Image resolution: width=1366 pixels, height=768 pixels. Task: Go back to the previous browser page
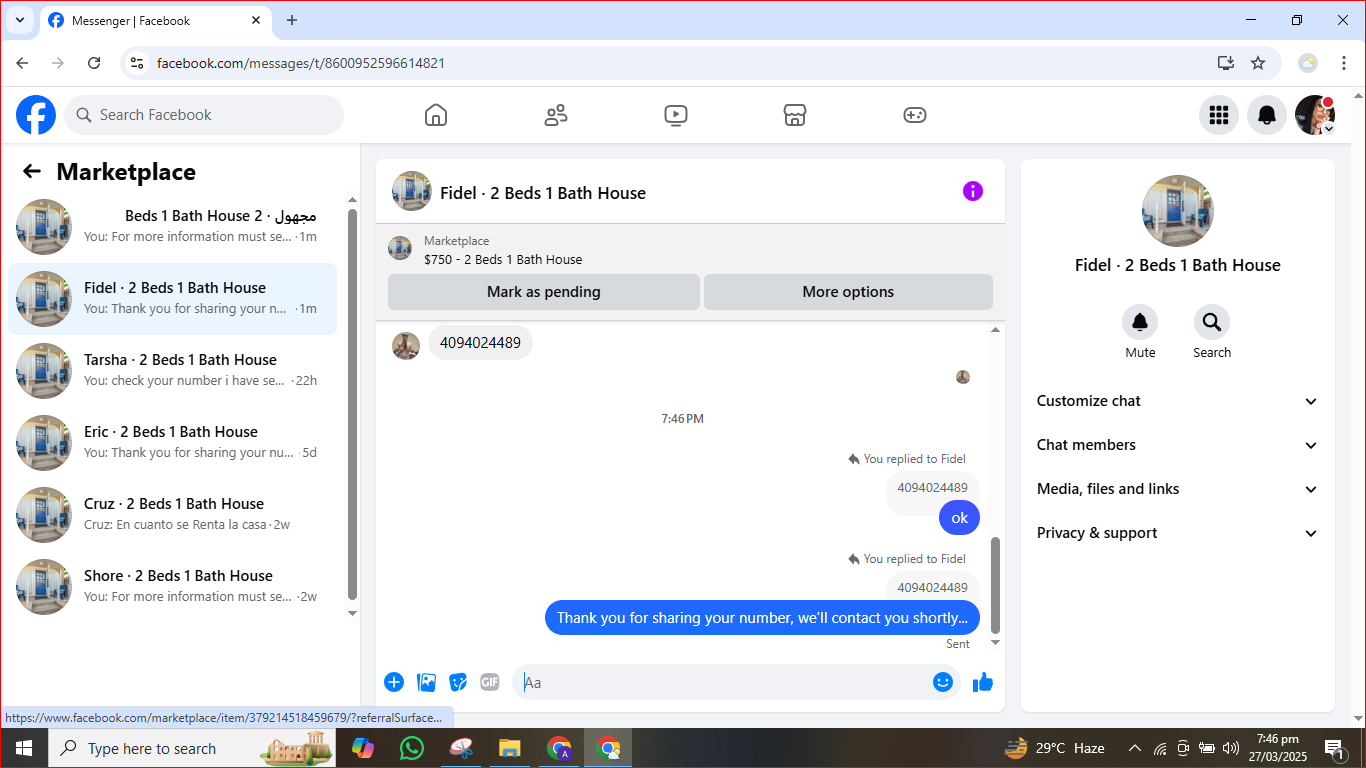pos(22,63)
